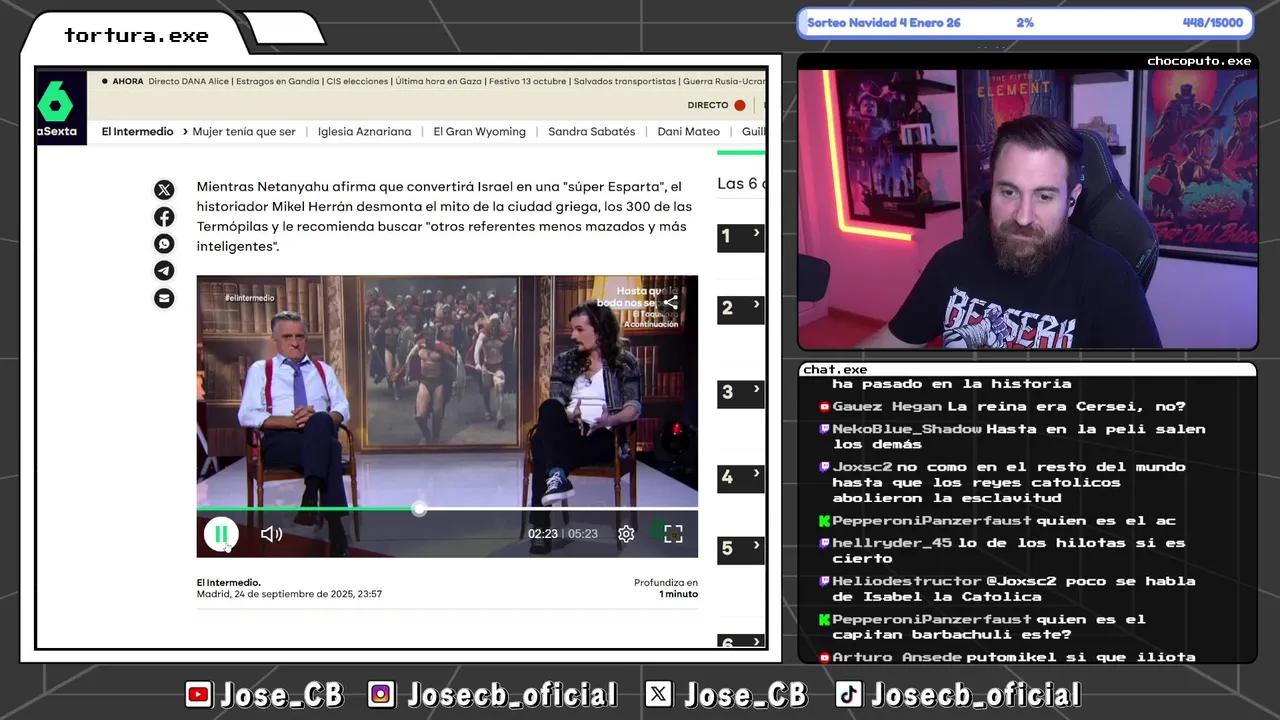Click chat user hellryder_45
1280x720 pixels.
892,543
